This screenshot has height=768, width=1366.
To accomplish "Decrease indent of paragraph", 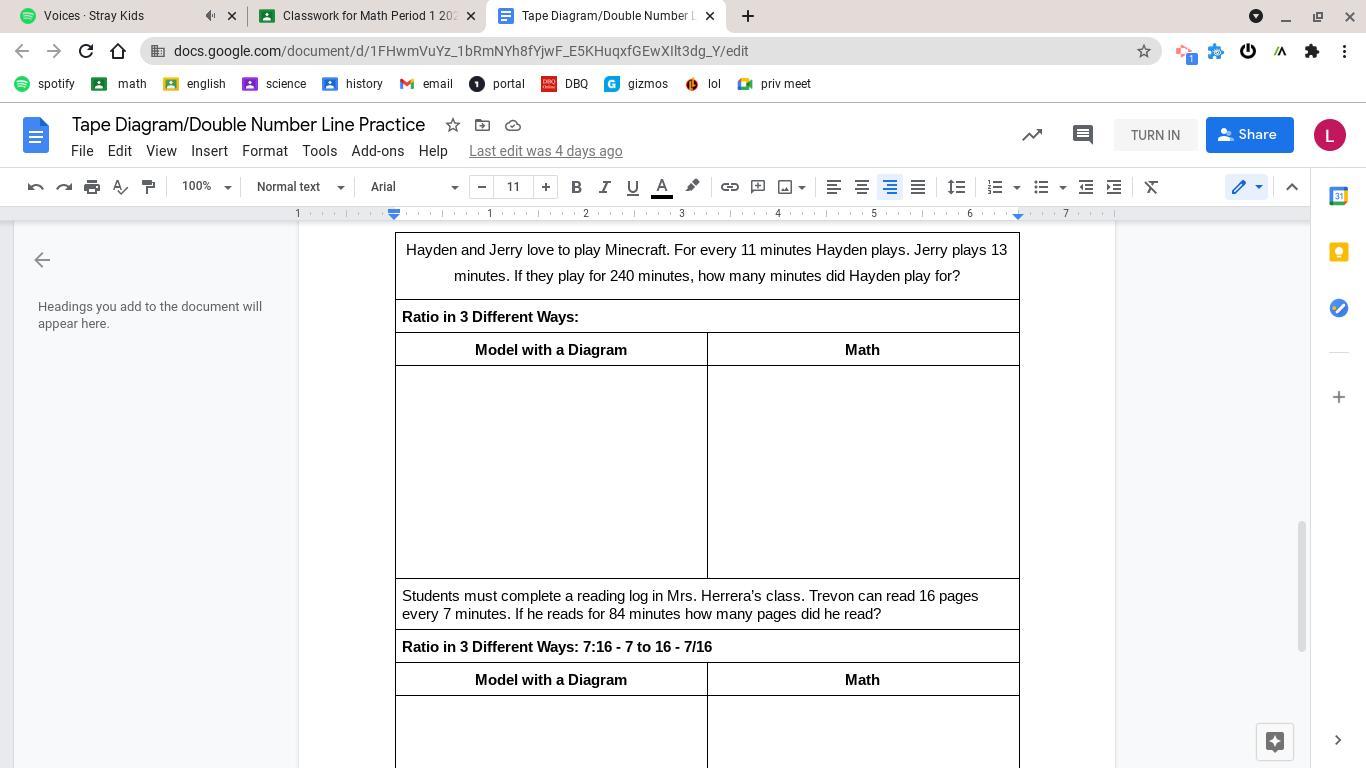I will click(x=1086, y=187).
